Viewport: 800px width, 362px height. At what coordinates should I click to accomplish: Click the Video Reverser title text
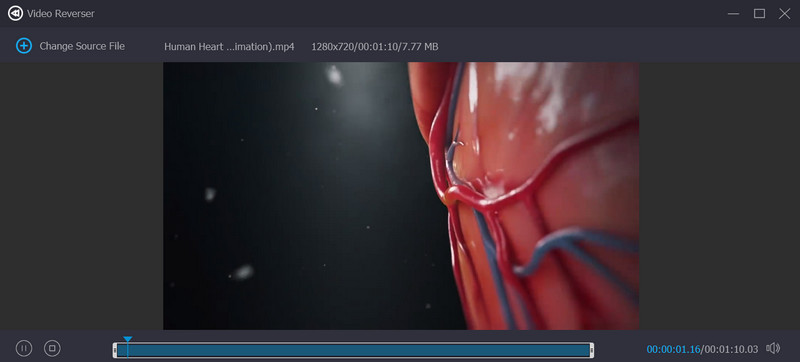pos(61,14)
